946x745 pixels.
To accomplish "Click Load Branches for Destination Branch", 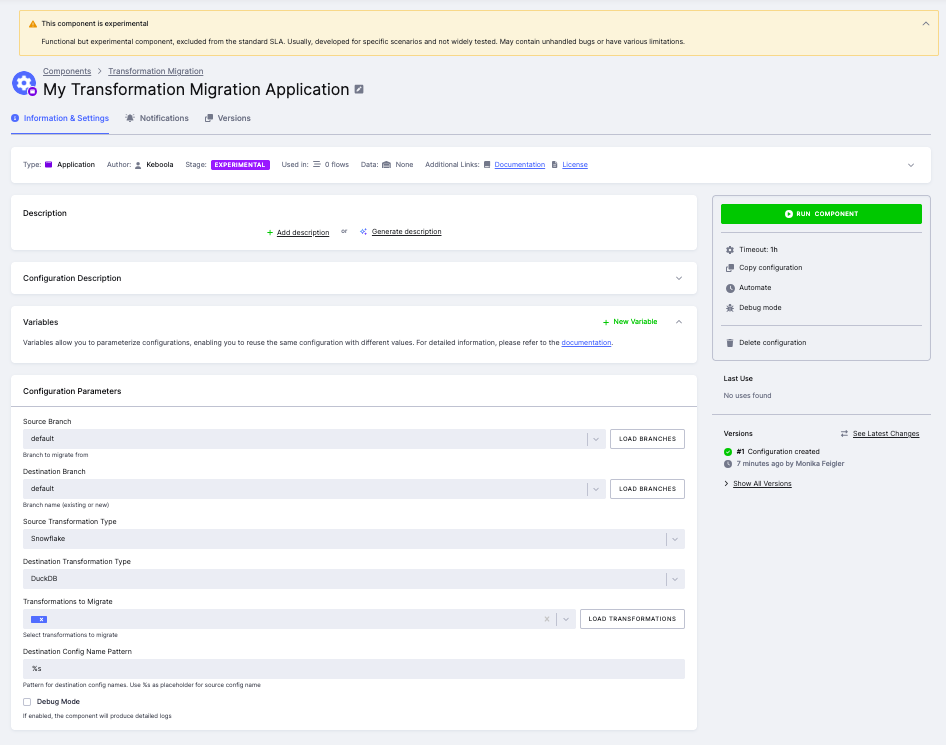I will coord(647,489).
